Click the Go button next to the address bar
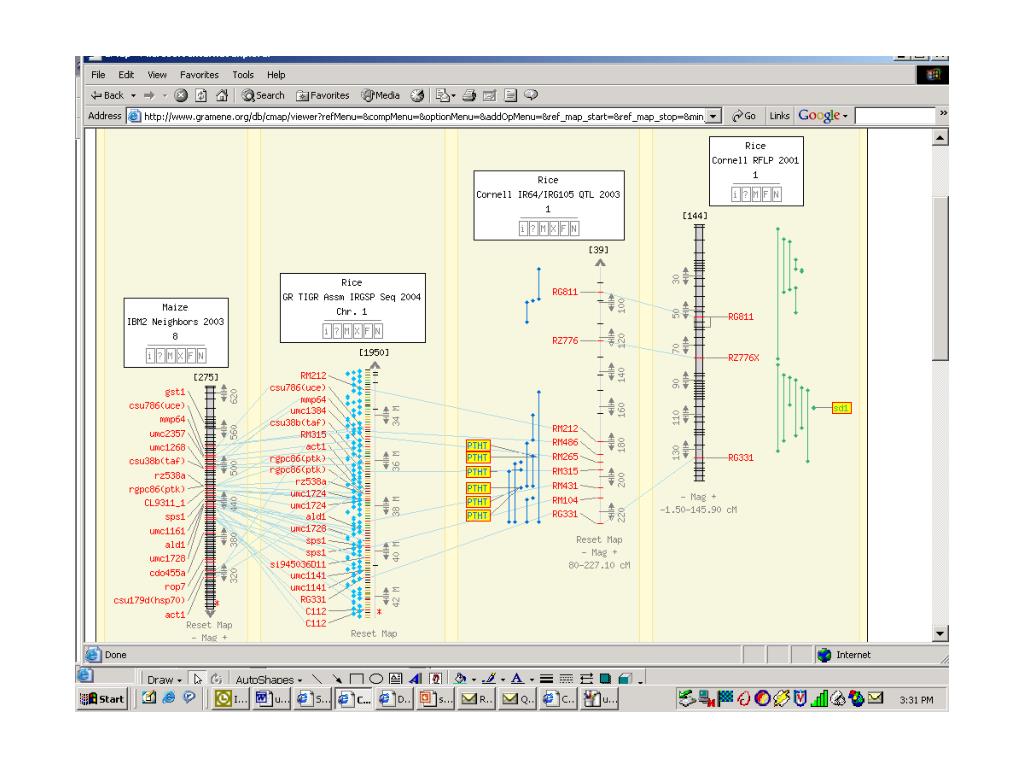 (x=744, y=116)
